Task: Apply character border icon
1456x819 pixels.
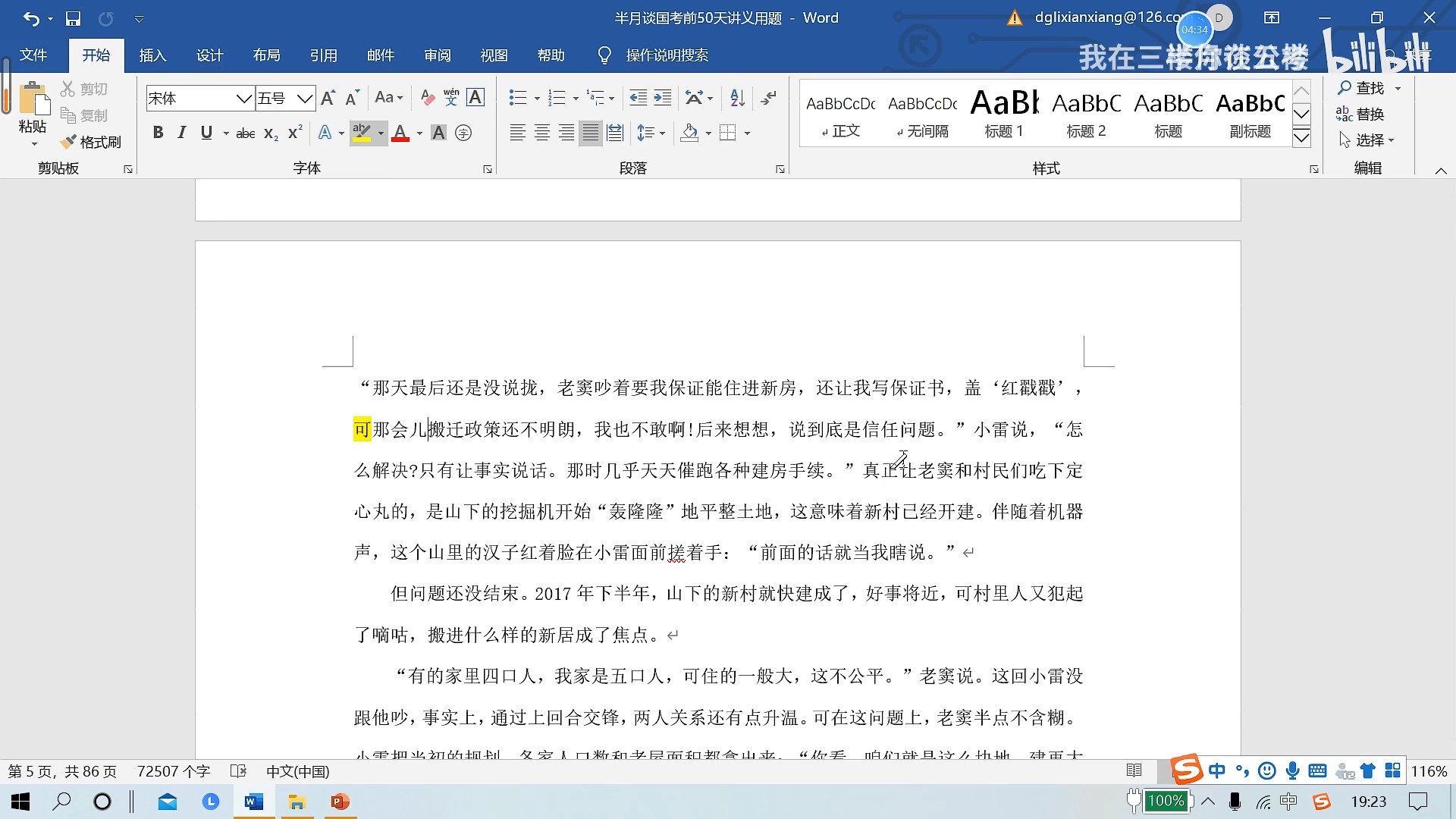Action: 475,97
